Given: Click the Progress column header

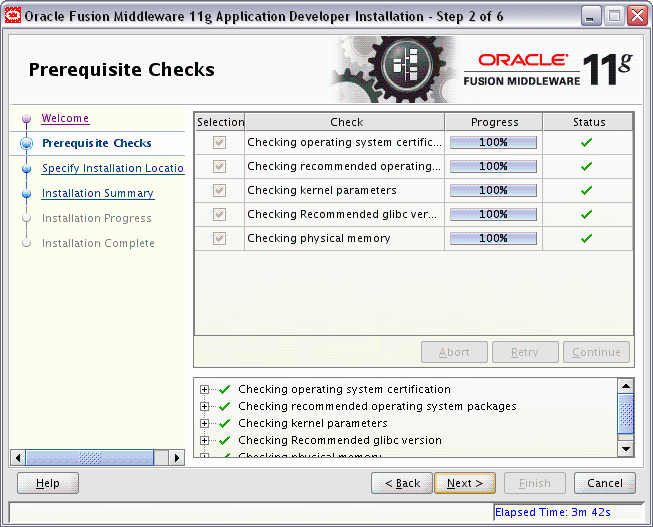Looking at the screenshot, I should pyautogui.click(x=494, y=122).
